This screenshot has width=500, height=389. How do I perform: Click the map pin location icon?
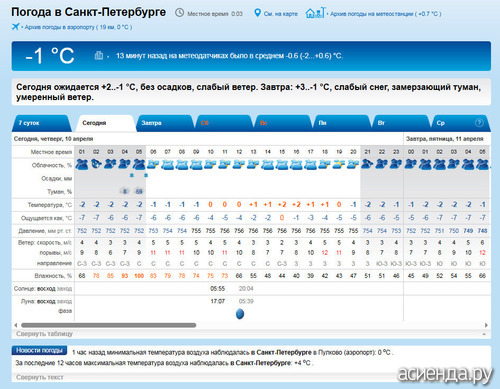[x=257, y=13]
